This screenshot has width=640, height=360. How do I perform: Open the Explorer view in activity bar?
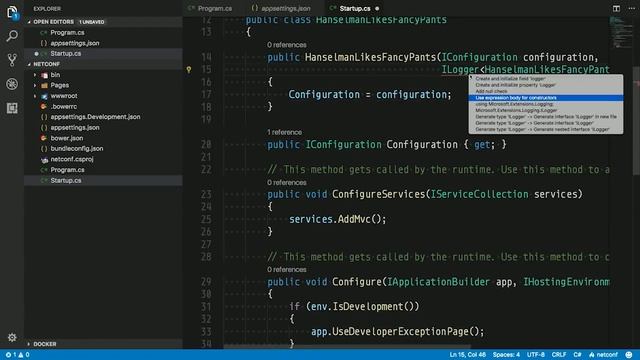click(12, 12)
